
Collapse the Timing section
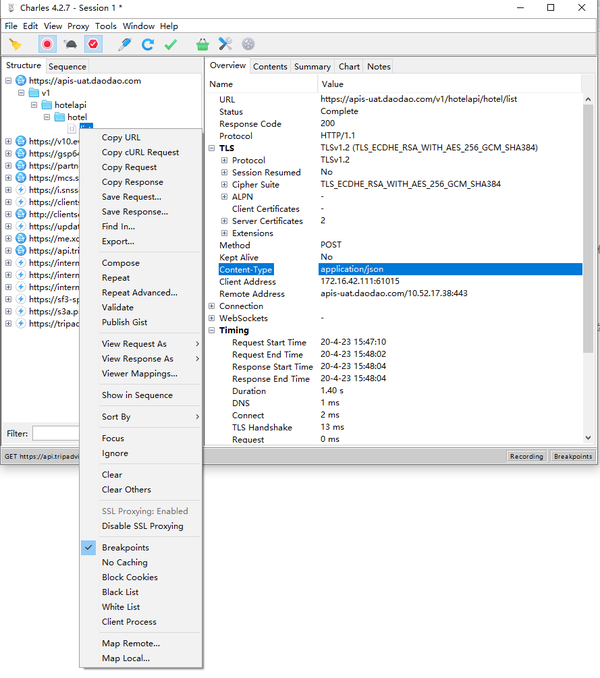click(211, 330)
